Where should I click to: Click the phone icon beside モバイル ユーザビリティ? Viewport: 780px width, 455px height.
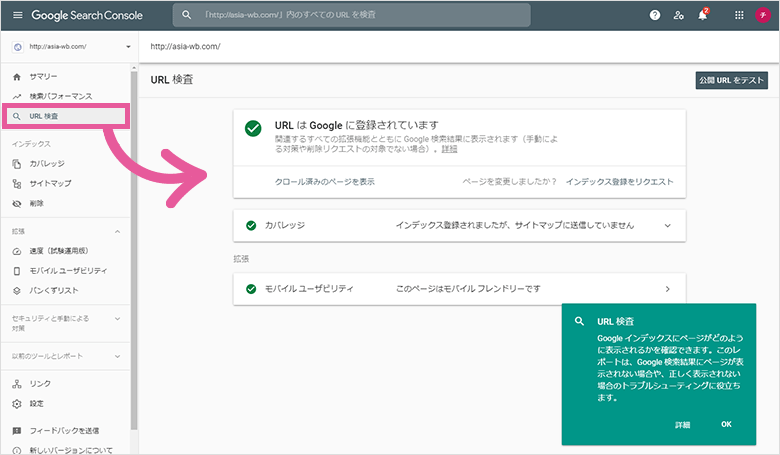click(17, 271)
